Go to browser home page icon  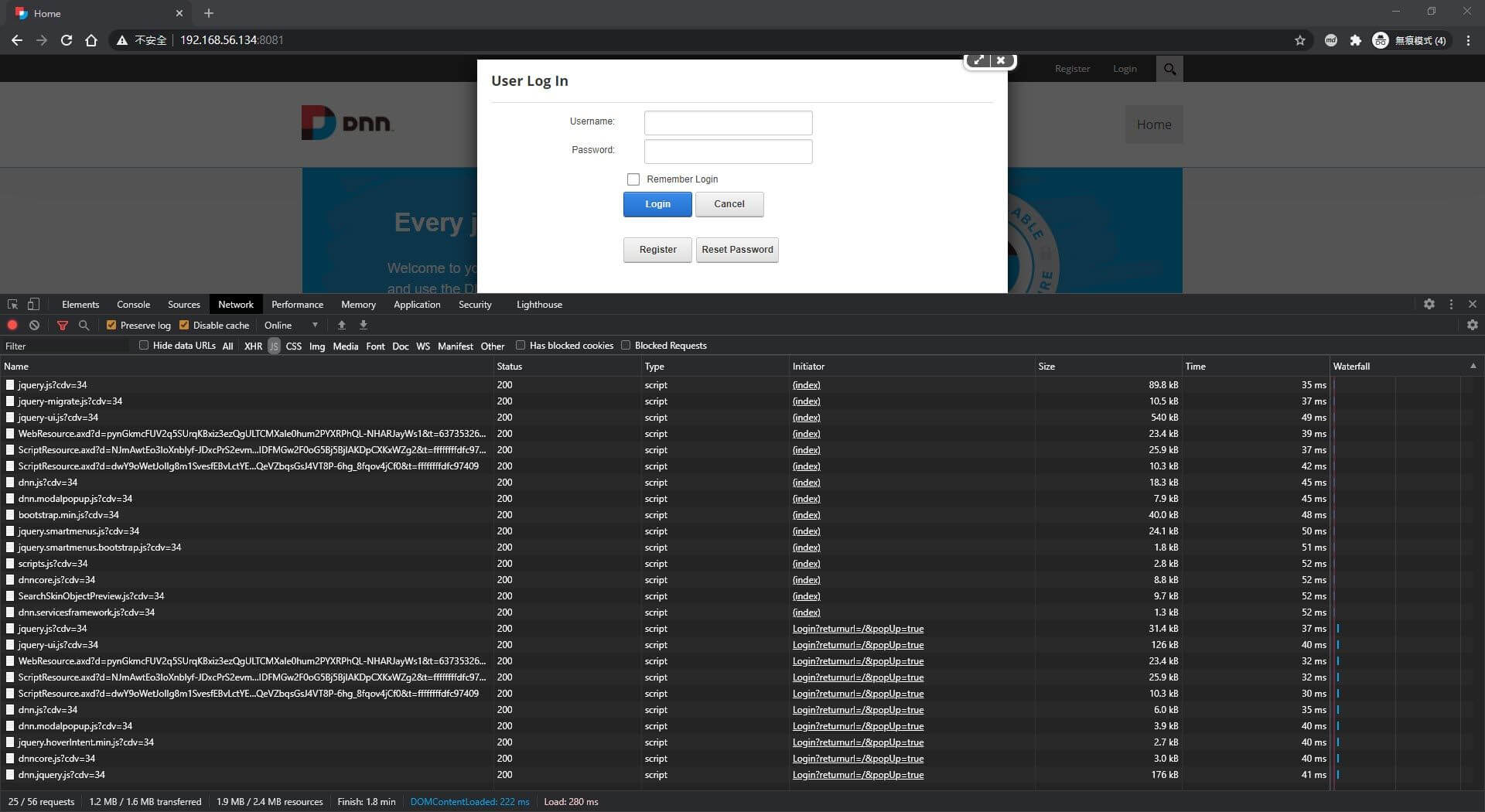tap(91, 40)
